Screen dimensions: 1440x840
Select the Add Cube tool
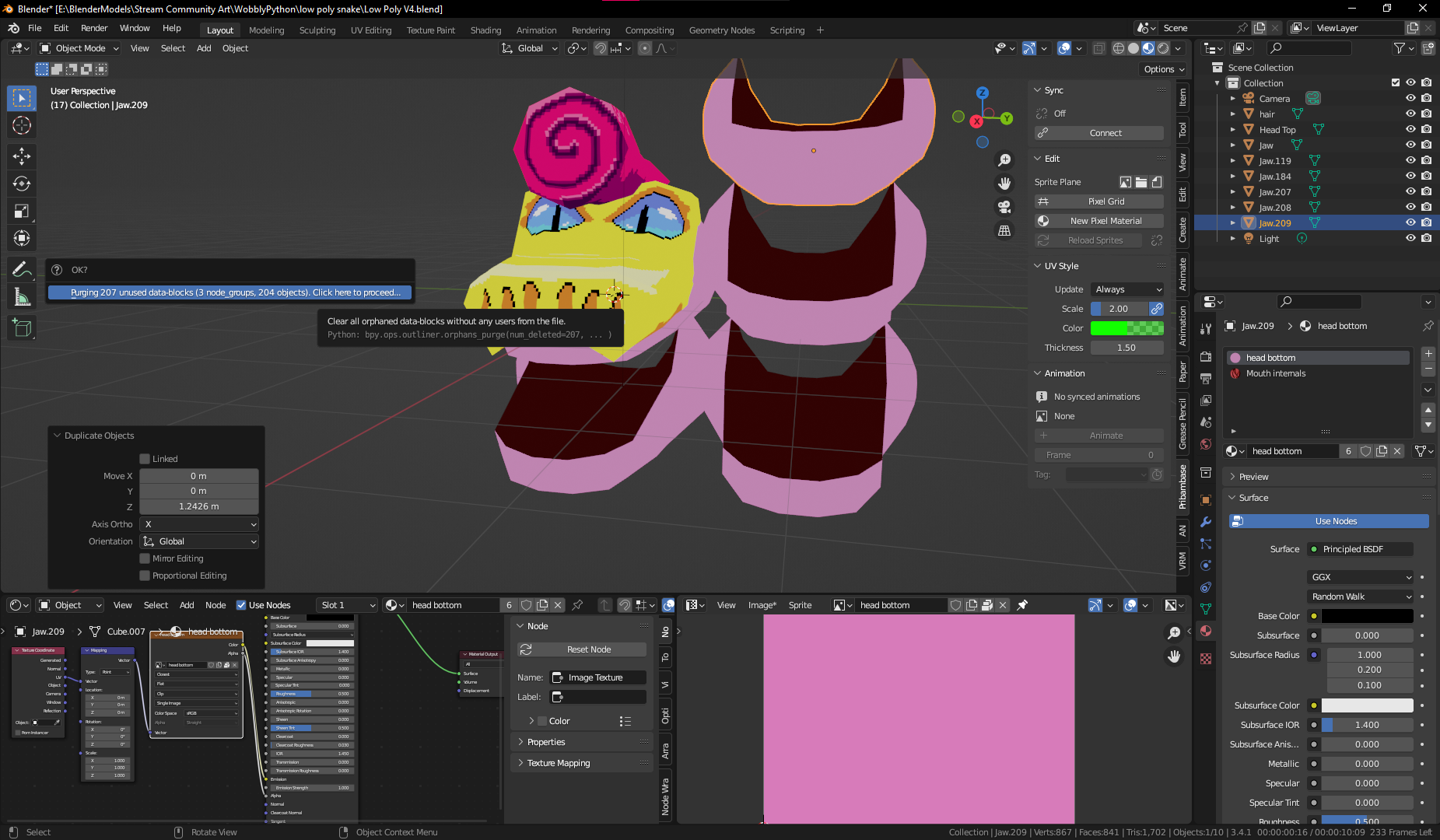(22, 328)
